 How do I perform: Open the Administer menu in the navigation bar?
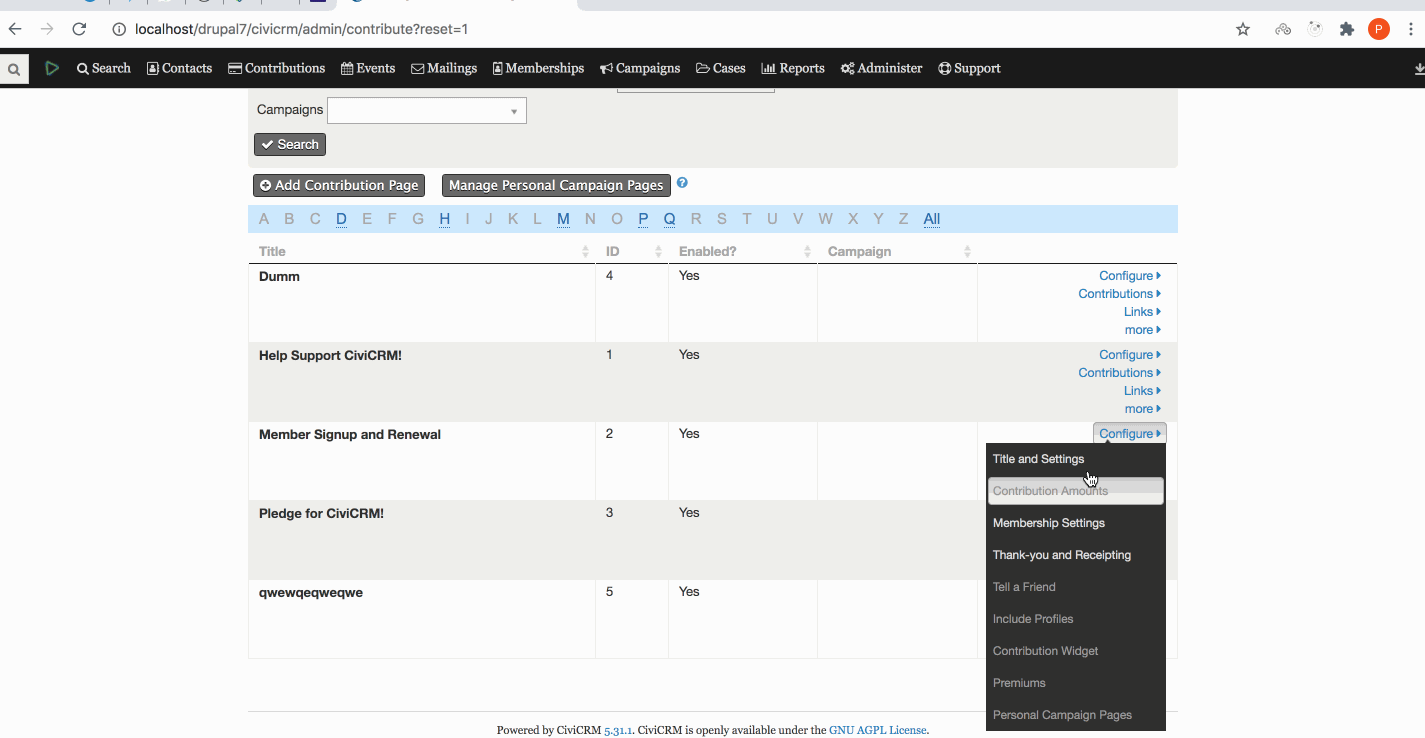coord(881,68)
